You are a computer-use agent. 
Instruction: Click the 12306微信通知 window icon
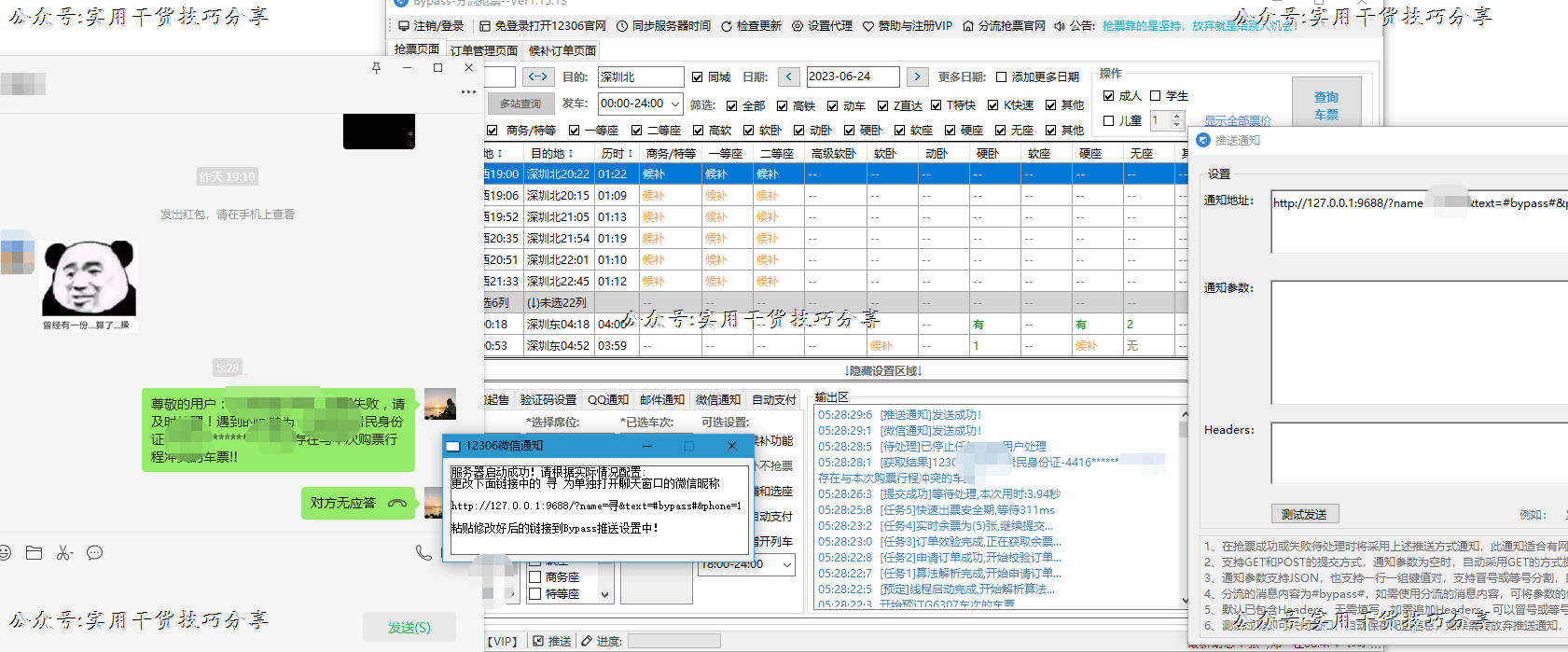point(453,446)
